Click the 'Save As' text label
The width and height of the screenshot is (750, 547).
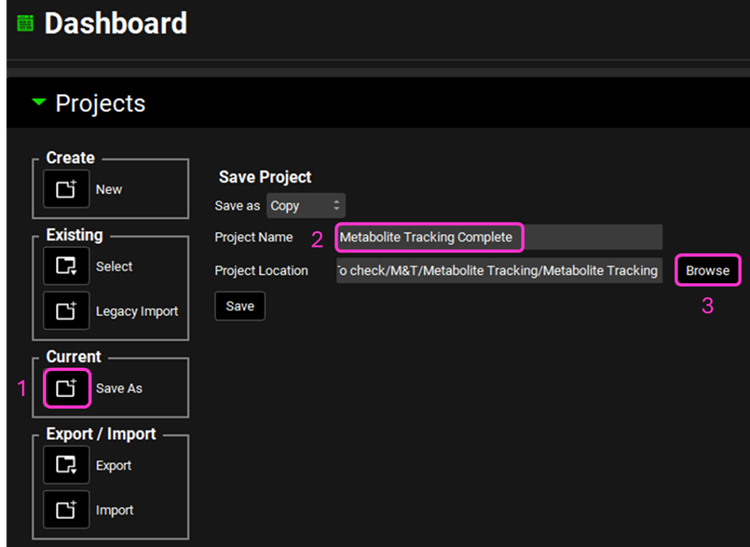[x=119, y=388]
